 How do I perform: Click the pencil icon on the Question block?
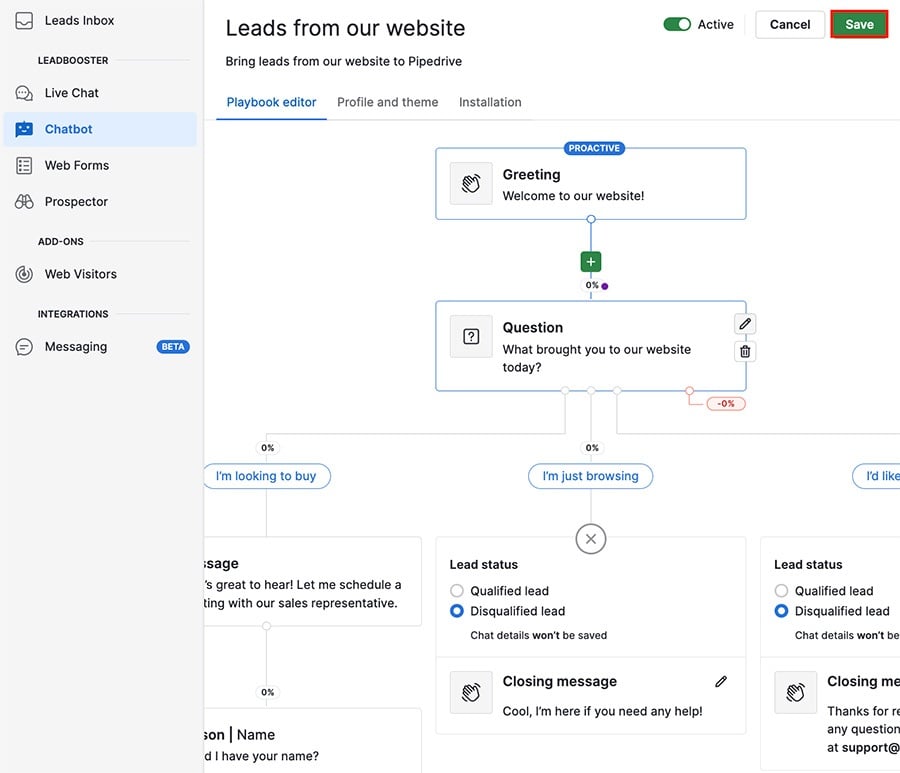click(x=744, y=323)
